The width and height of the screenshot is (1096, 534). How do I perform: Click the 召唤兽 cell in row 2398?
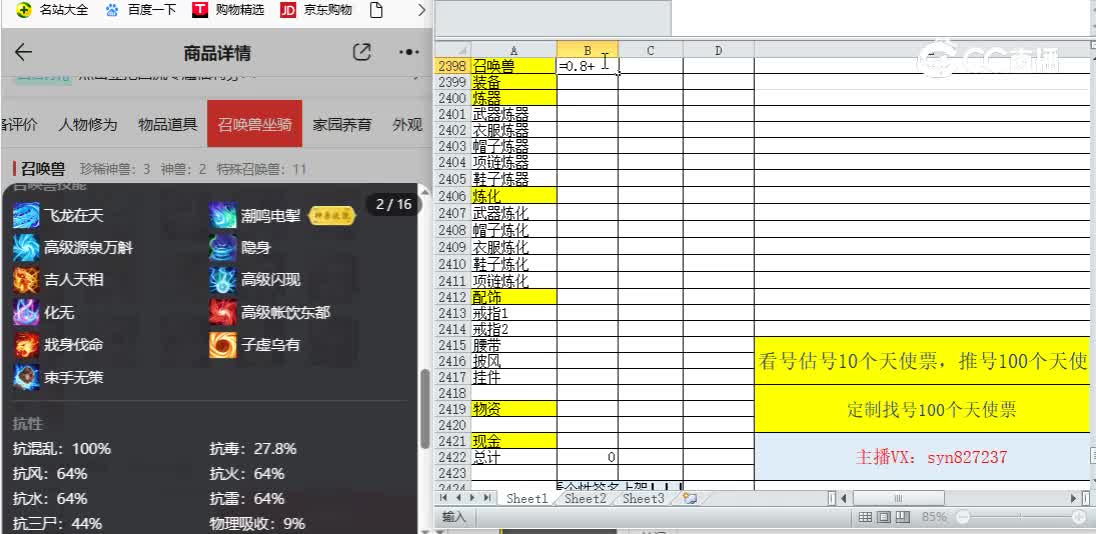tap(514, 66)
